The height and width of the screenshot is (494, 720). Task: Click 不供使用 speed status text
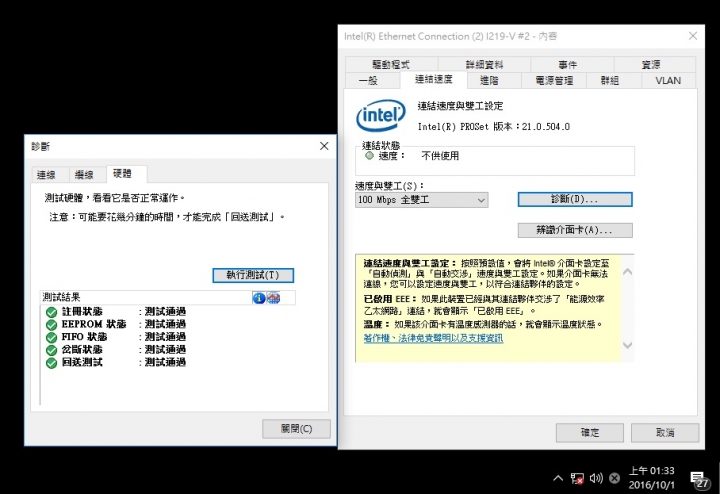click(440, 156)
